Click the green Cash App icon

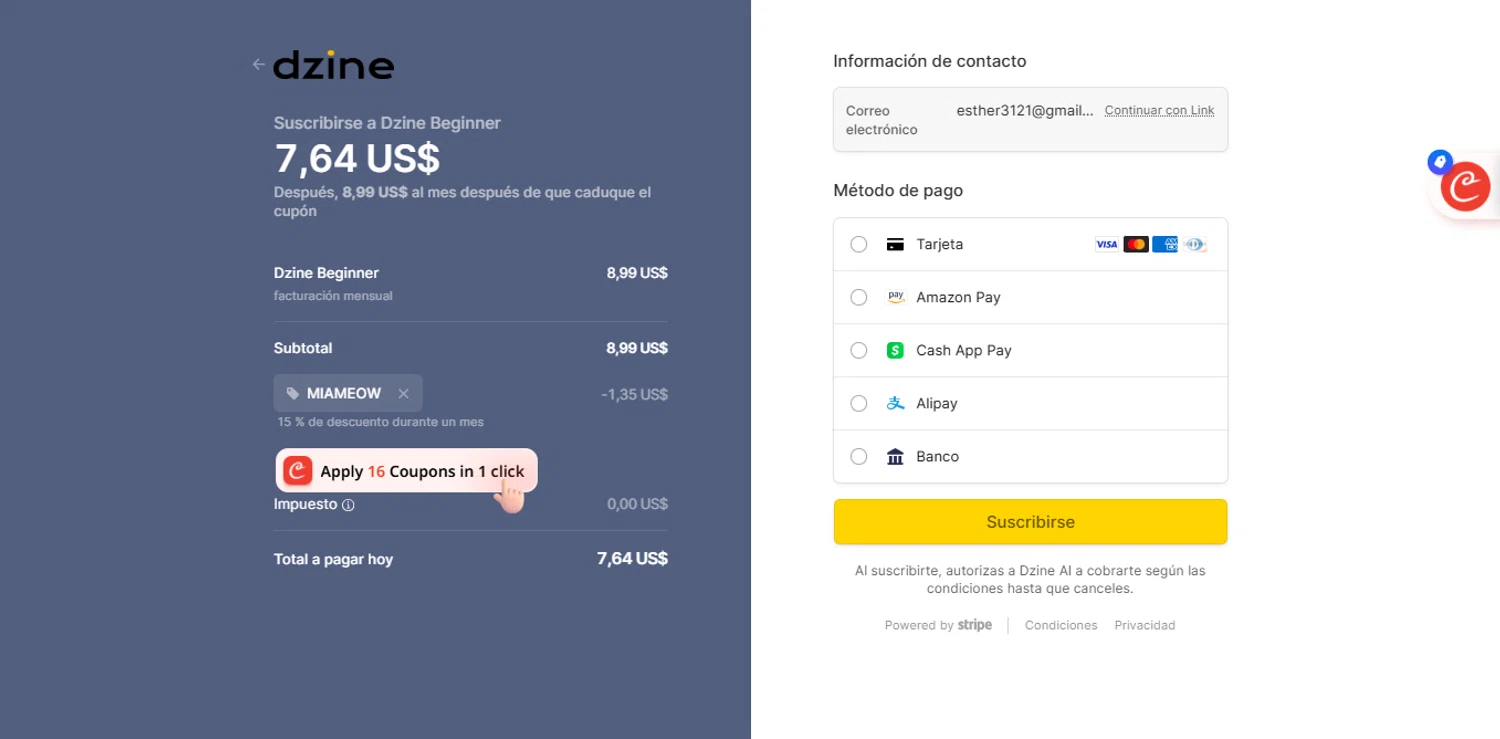click(x=896, y=350)
